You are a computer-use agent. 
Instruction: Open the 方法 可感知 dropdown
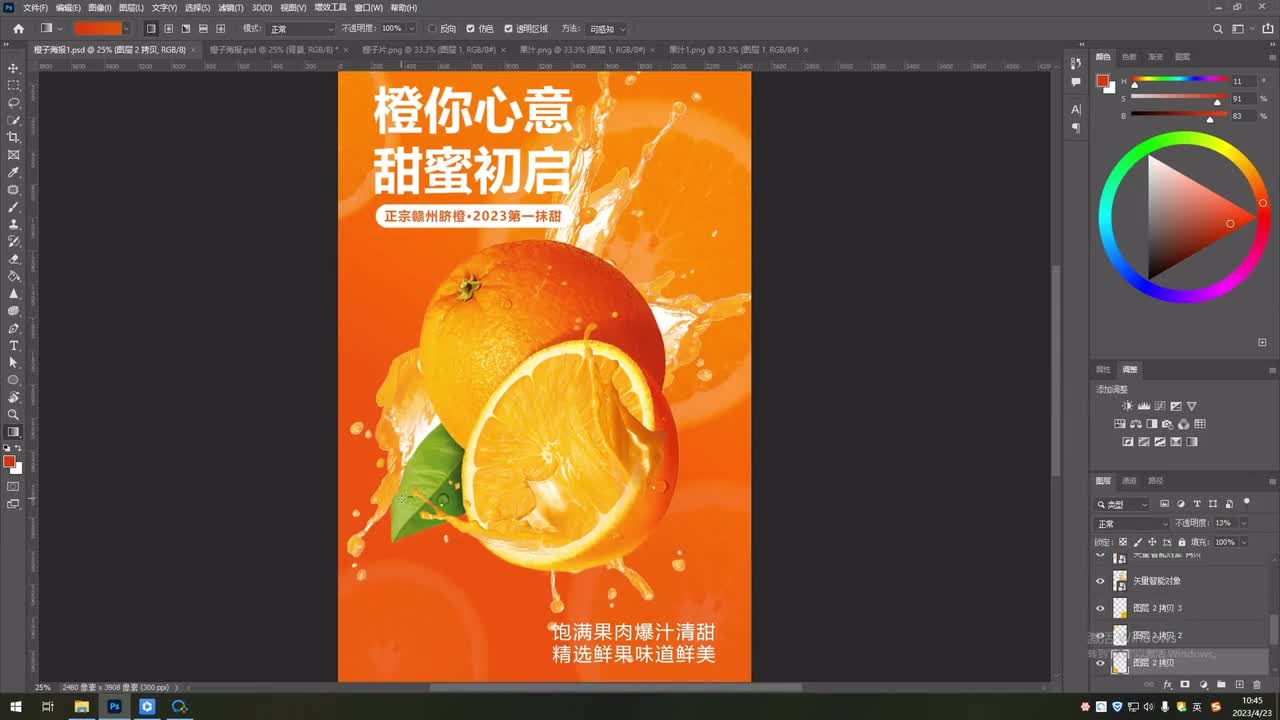pyautogui.click(x=607, y=29)
